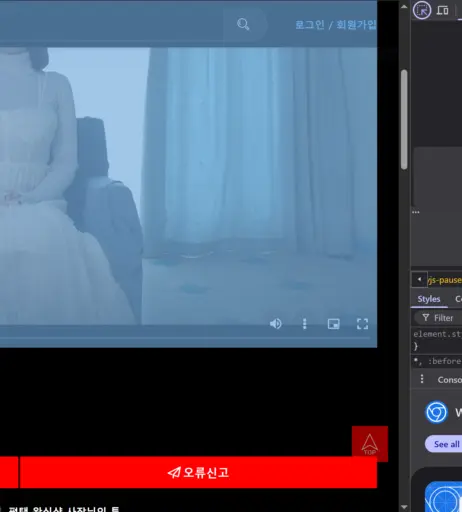
Task: Click the See all button
Action: coord(444,444)
